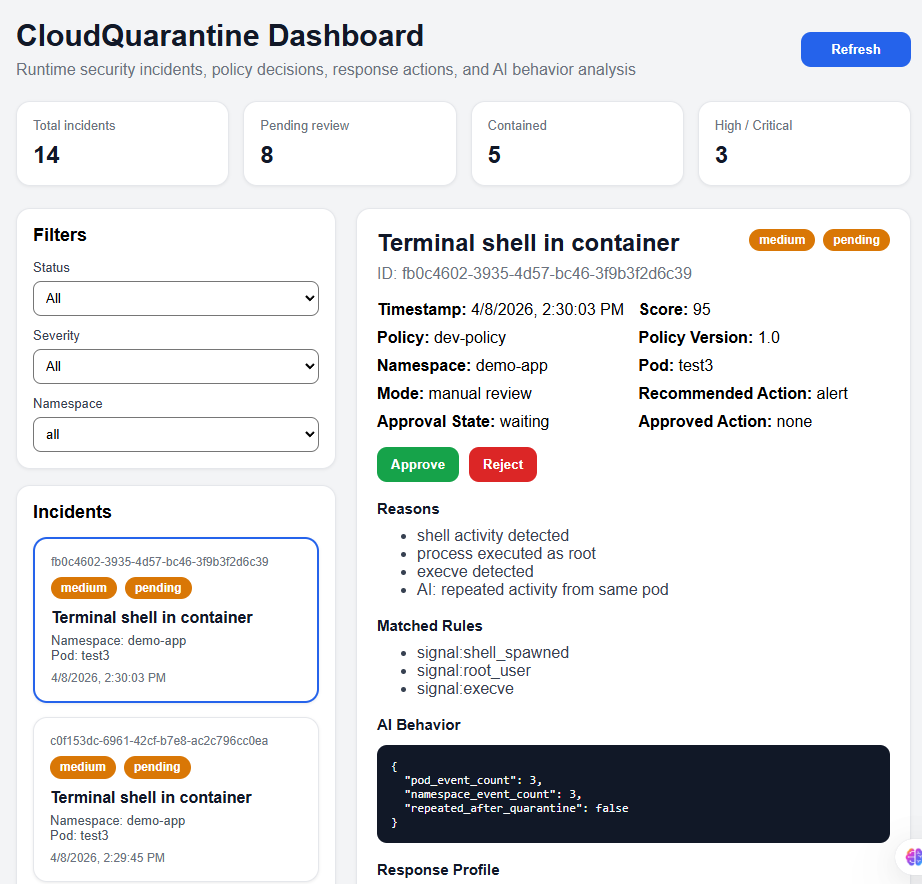
Task: Approve the terminal shell incident
Action: coord(417,465)
